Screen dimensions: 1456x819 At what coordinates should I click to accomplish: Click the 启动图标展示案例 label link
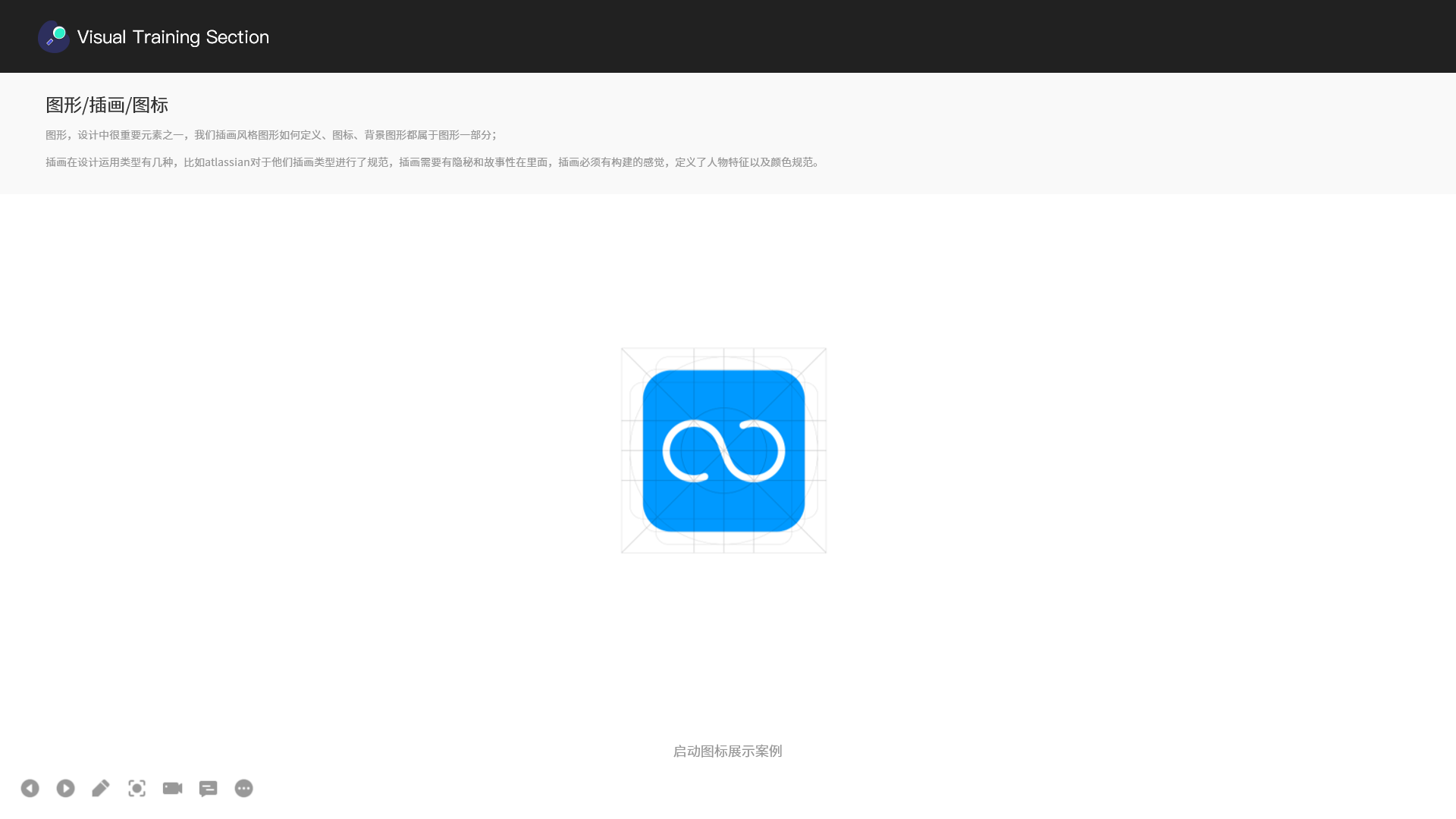[728, 750]
